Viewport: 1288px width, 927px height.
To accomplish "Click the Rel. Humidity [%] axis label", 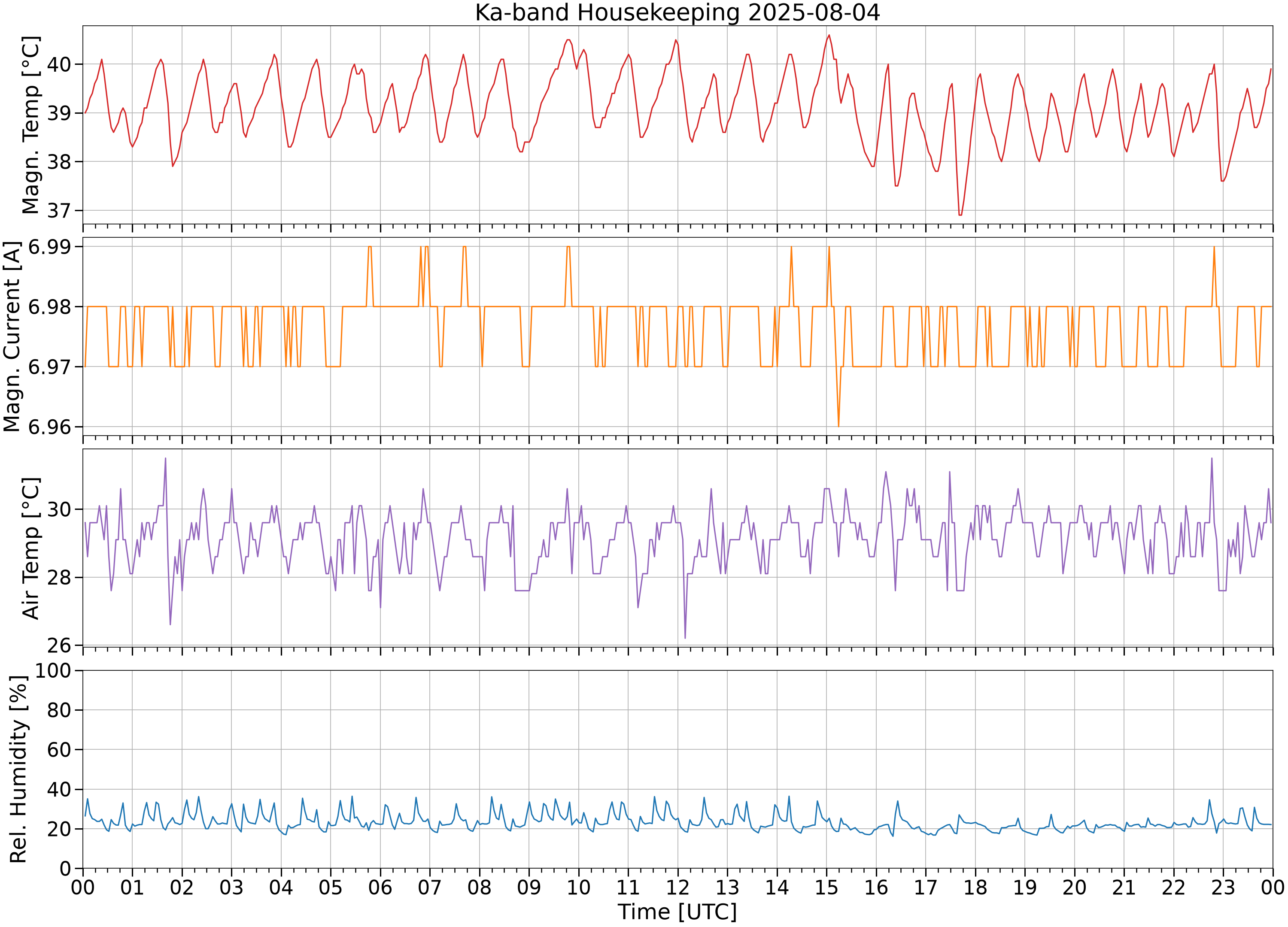I will click(18, 769).
